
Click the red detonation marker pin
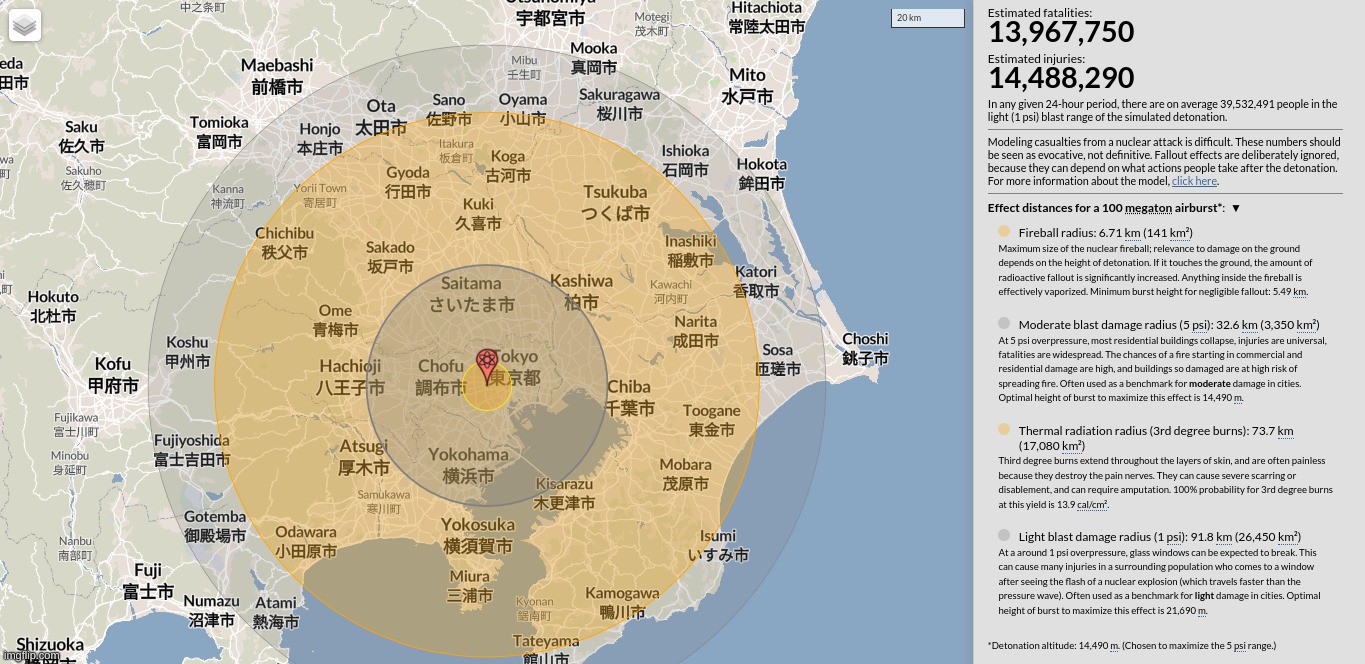point(487,366)
